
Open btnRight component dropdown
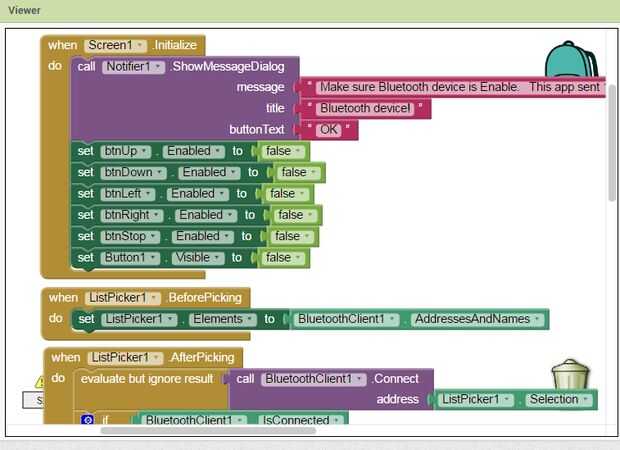(132, 216)
